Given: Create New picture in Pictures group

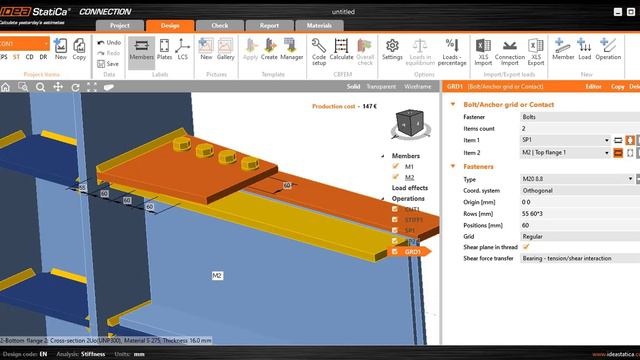Looking at the screenshot, I should (x=206, y=49).
